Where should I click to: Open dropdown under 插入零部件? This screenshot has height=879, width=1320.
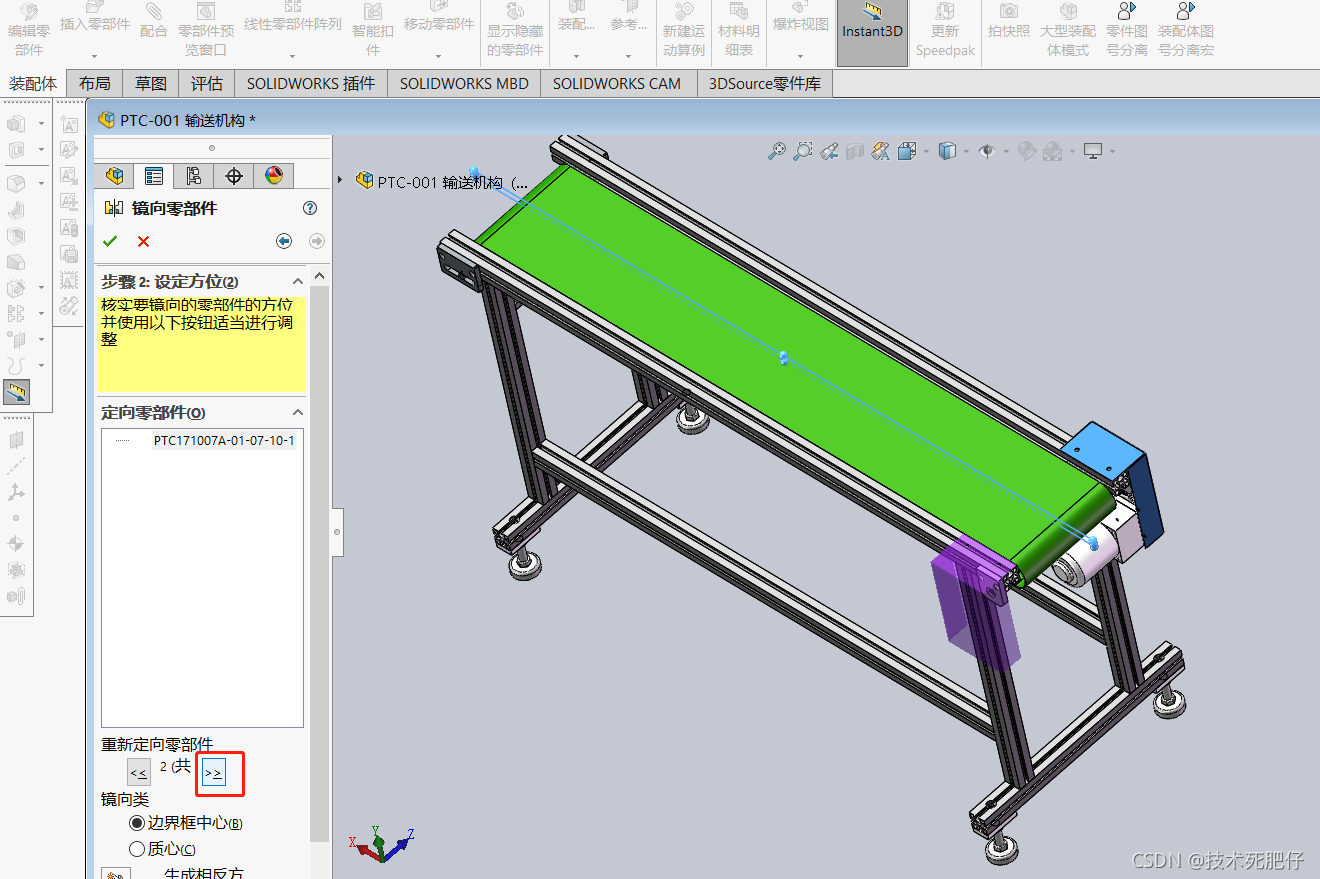click(x=95, y=56)
